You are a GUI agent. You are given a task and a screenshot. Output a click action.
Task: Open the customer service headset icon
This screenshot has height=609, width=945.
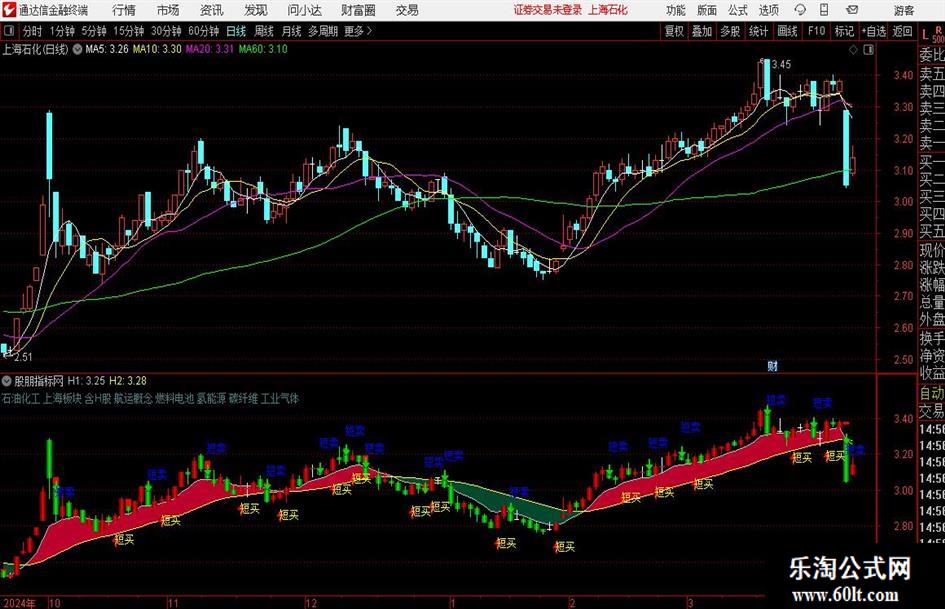800,10
